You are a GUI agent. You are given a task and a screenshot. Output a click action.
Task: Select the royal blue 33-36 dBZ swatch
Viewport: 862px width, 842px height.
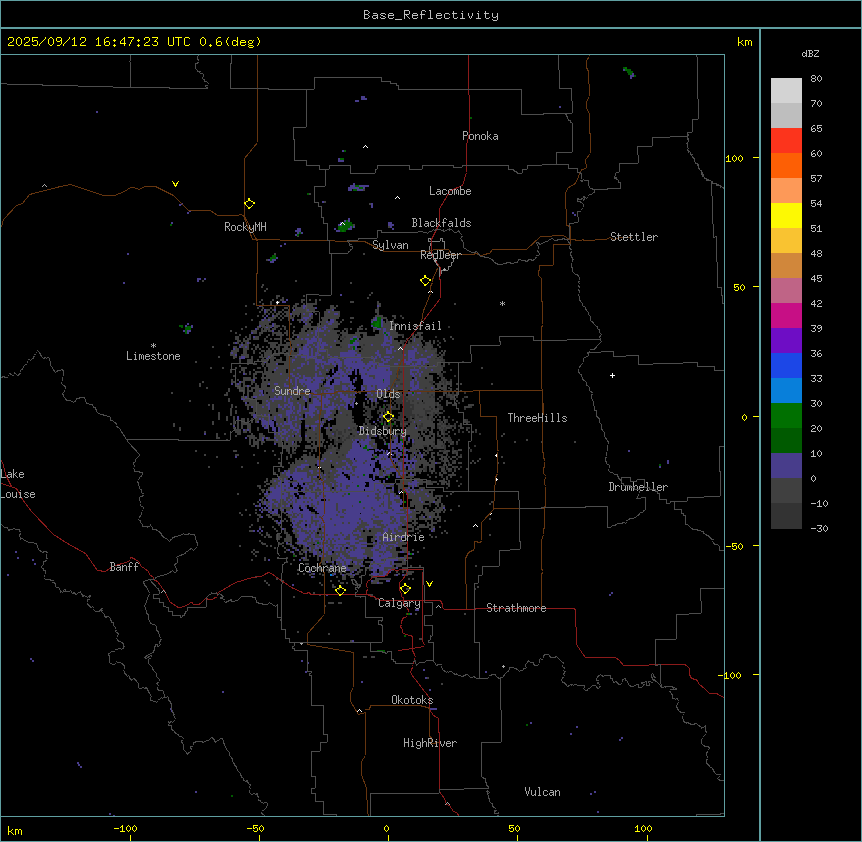(x=786, y=365)
